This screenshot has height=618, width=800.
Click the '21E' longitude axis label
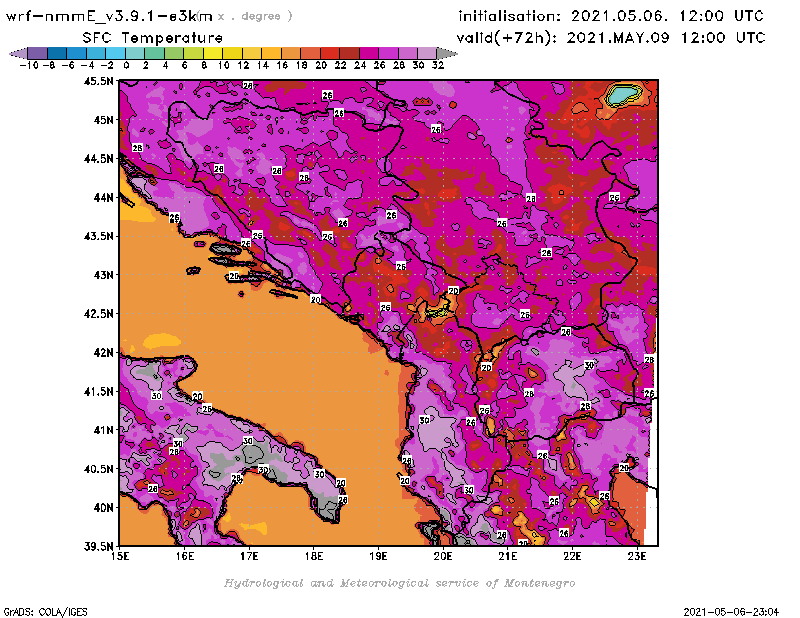pyautogui.click(x=508, y=556)
